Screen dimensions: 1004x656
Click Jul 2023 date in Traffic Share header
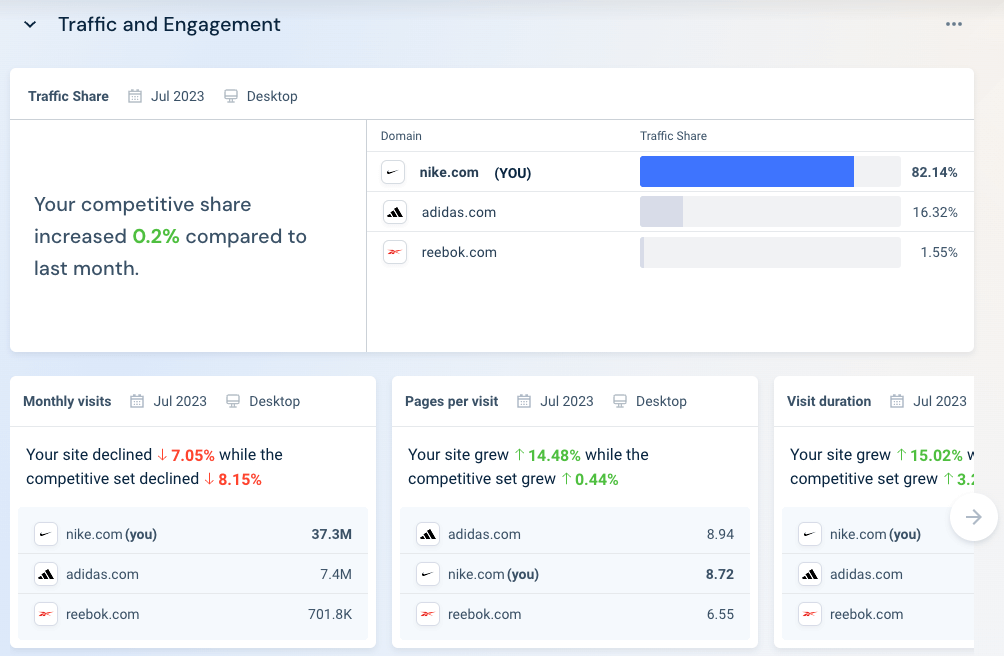click(x=177, y=96)
